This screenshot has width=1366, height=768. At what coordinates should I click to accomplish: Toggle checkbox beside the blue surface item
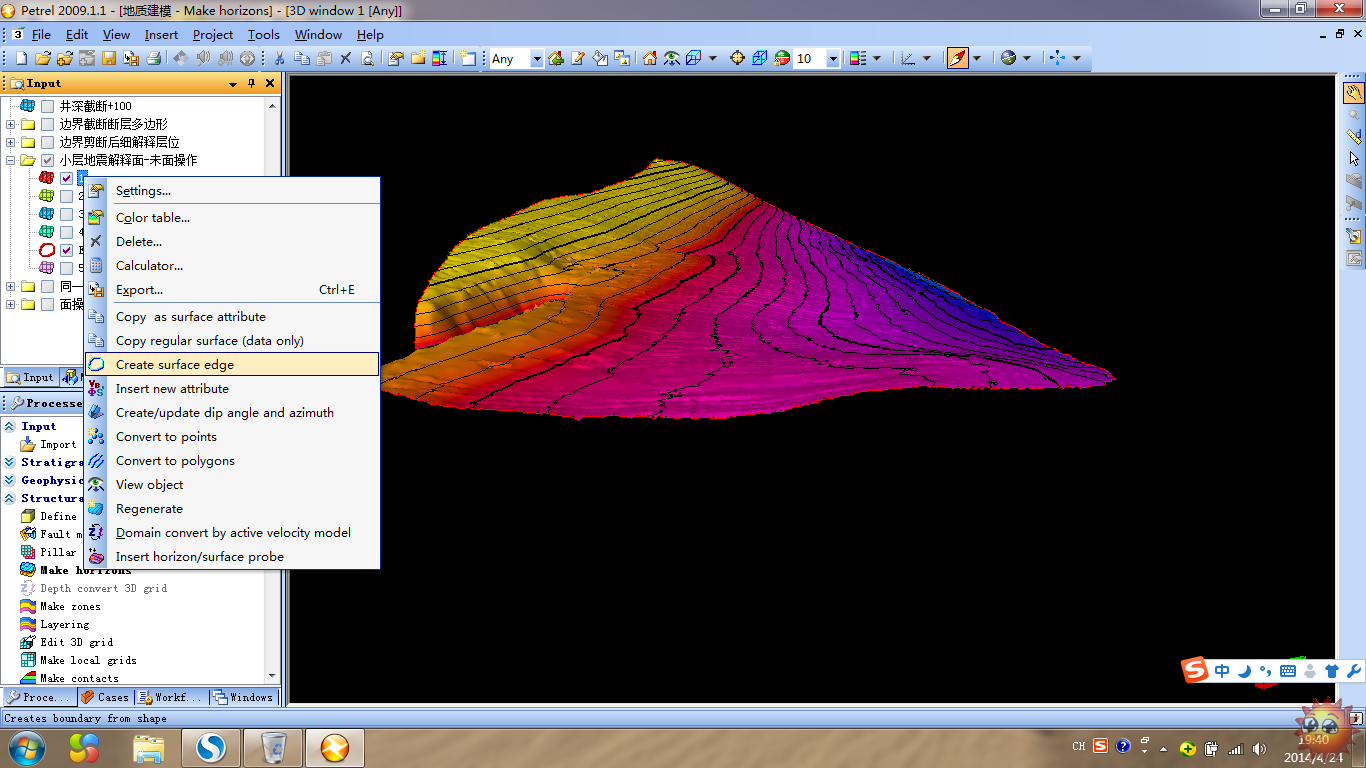click(67, 214)
